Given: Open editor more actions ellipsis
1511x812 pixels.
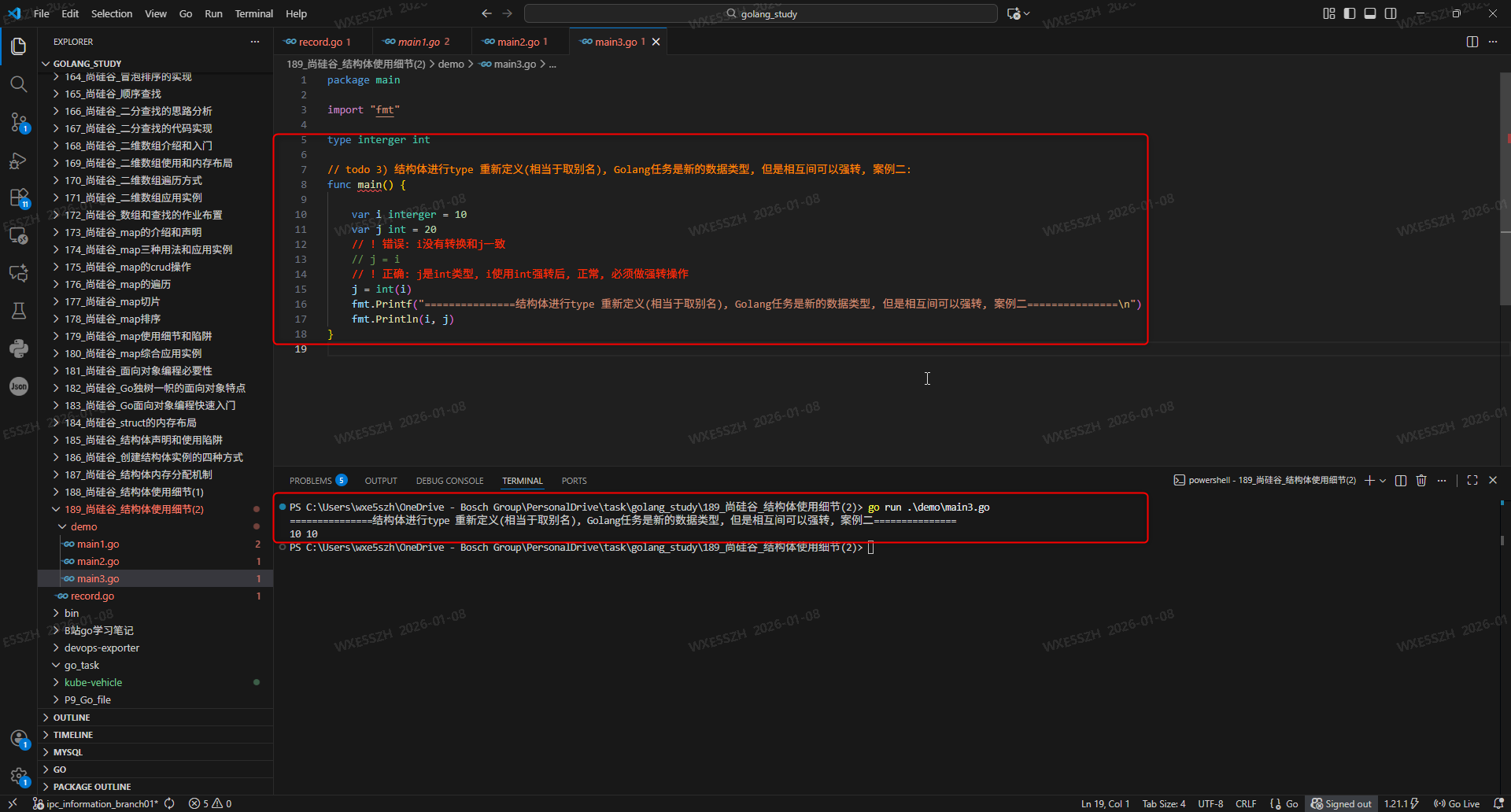Looking at the screenshot, I should pos(1493,42).
